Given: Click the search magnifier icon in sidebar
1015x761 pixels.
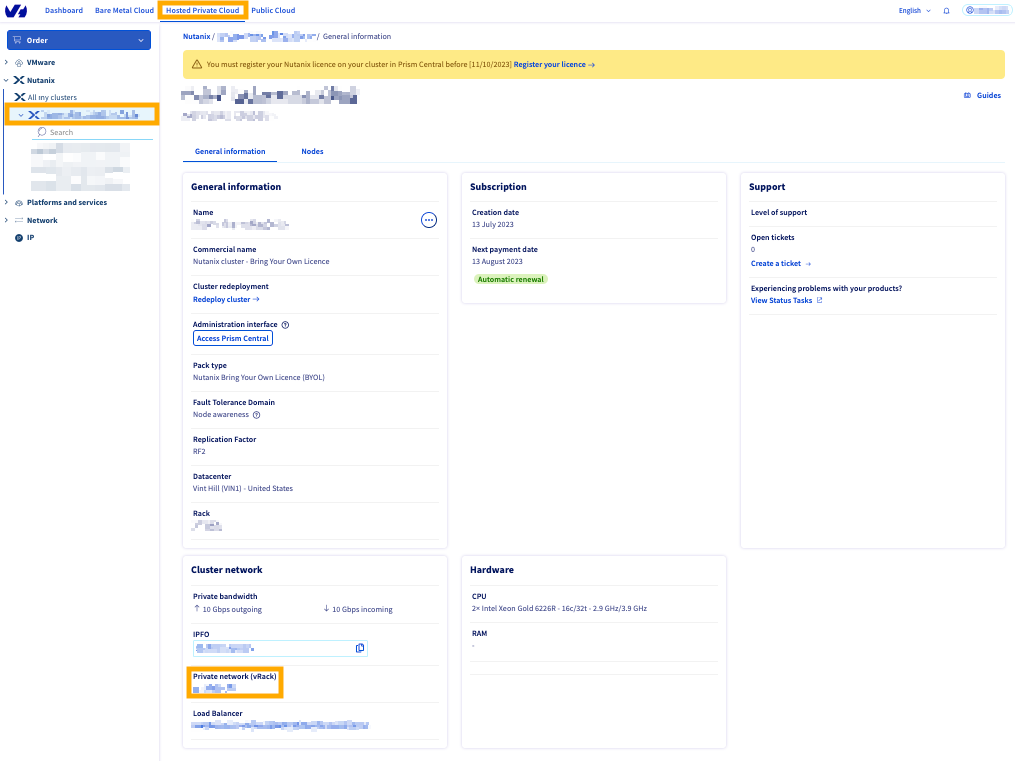Looking at the screenshot, I should (42, 132).
